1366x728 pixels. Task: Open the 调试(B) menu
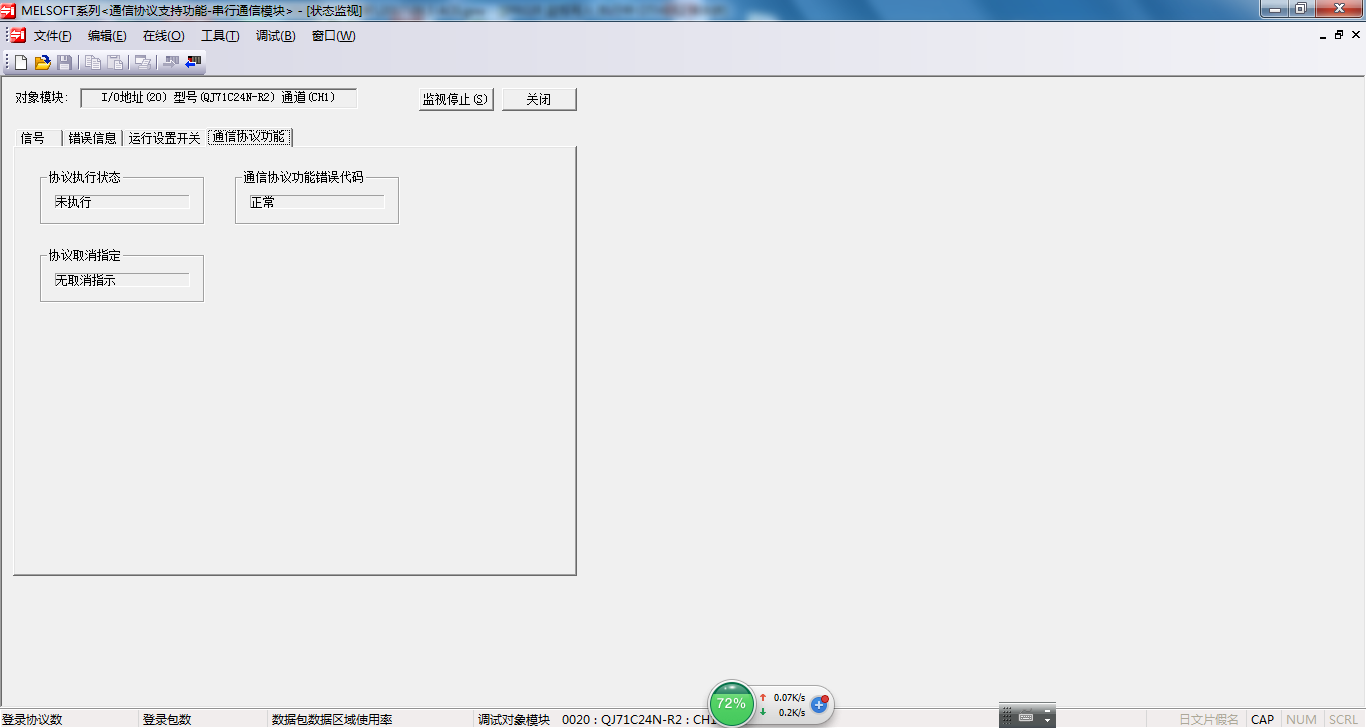pos(275,36)
